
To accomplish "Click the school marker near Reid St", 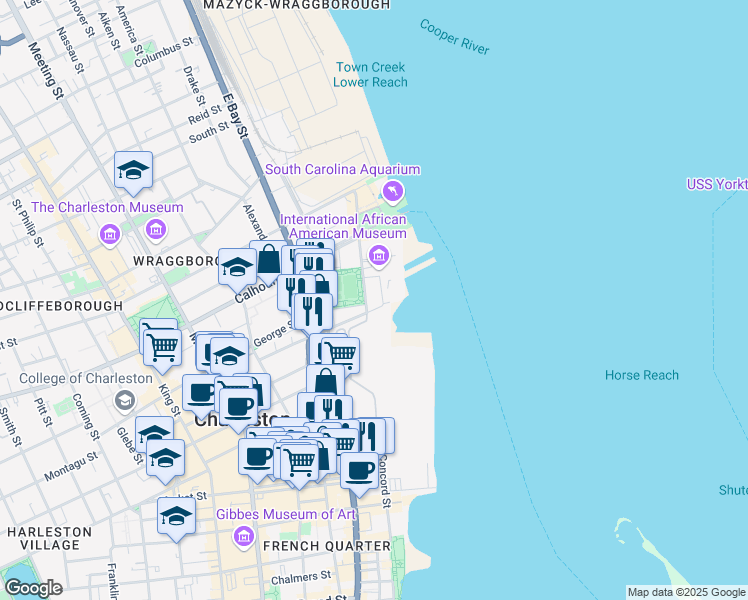I will coord(134,171).
